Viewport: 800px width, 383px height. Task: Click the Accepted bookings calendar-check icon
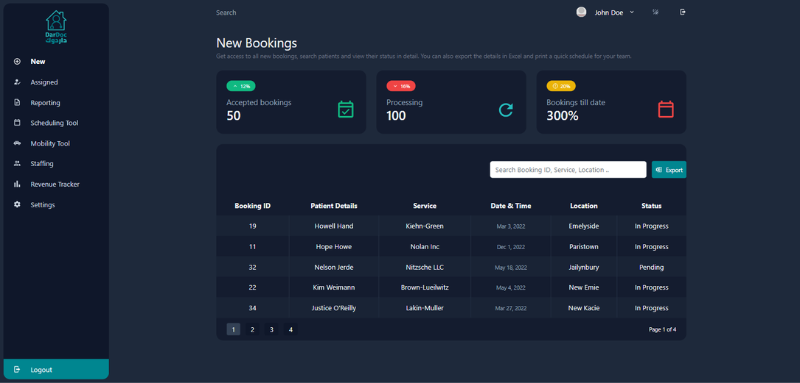pos(345,110)
